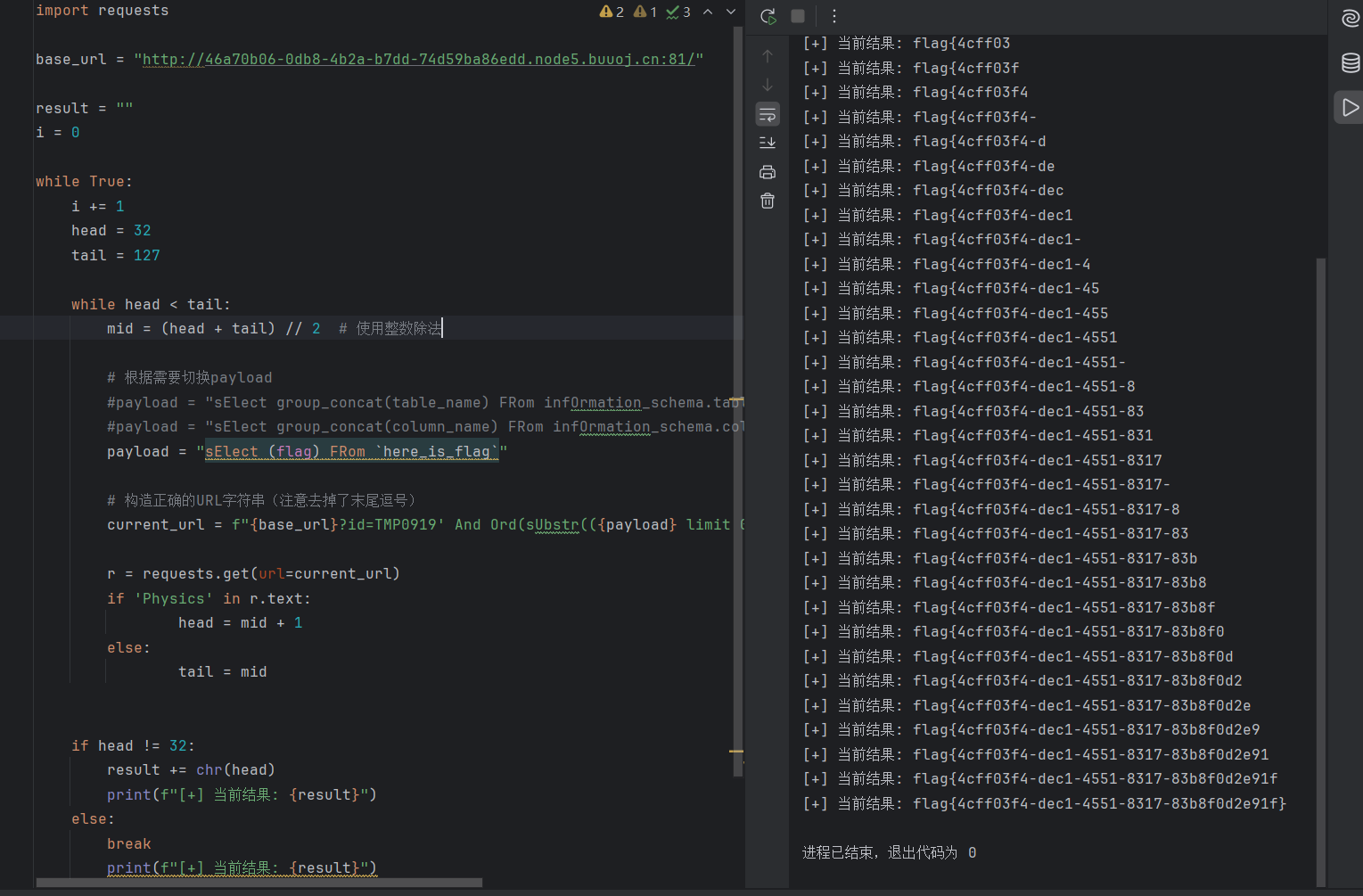Viewport: 1363px width, 896px height.
Task: Click the warning indicator showing 2
Action: 612,12
